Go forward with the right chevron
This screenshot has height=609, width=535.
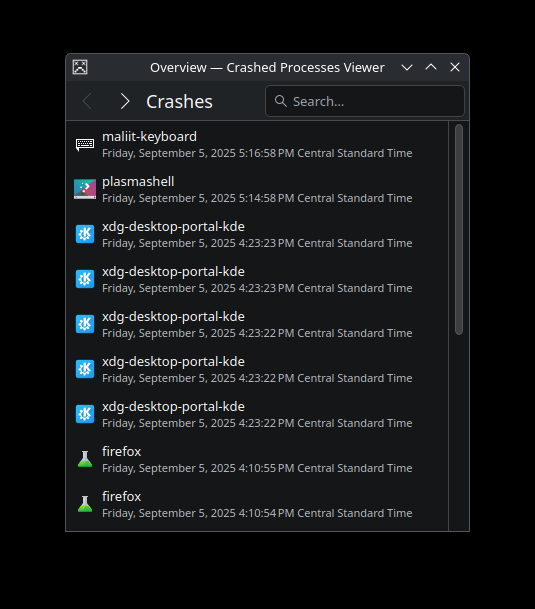[x=124, y=101]
